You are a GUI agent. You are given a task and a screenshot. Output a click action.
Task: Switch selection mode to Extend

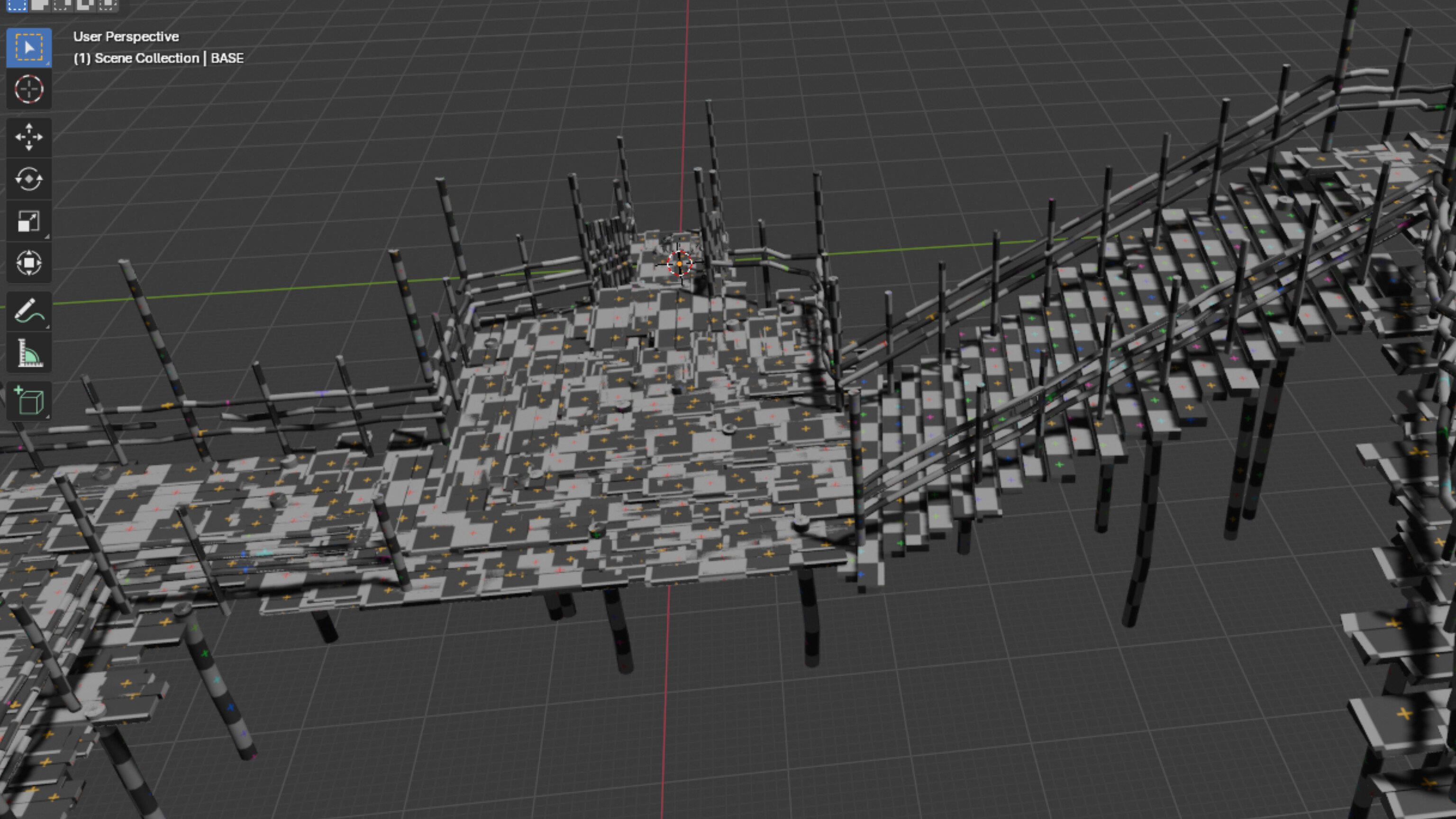[x=39, y=5]
